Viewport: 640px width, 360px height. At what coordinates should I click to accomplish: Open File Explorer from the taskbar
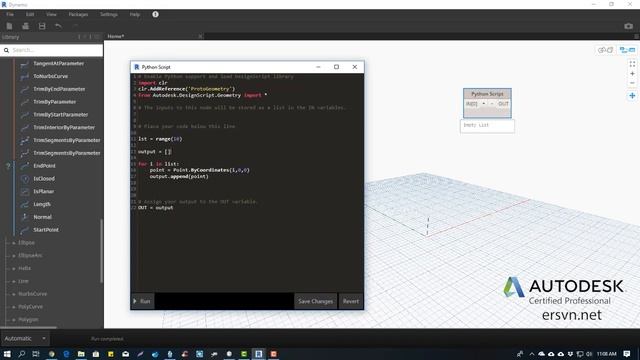81,354
